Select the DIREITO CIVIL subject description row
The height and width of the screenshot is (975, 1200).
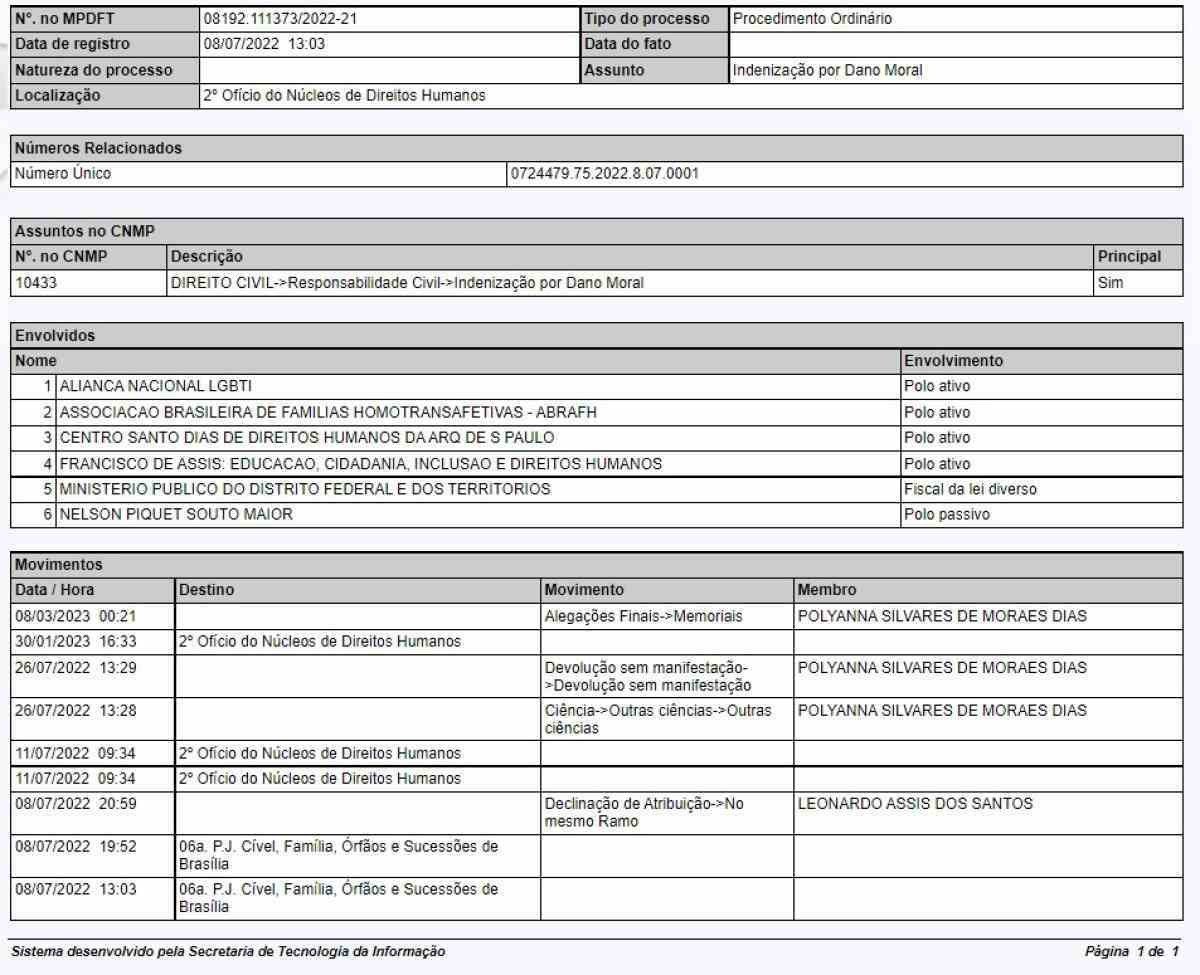[407, 283]
